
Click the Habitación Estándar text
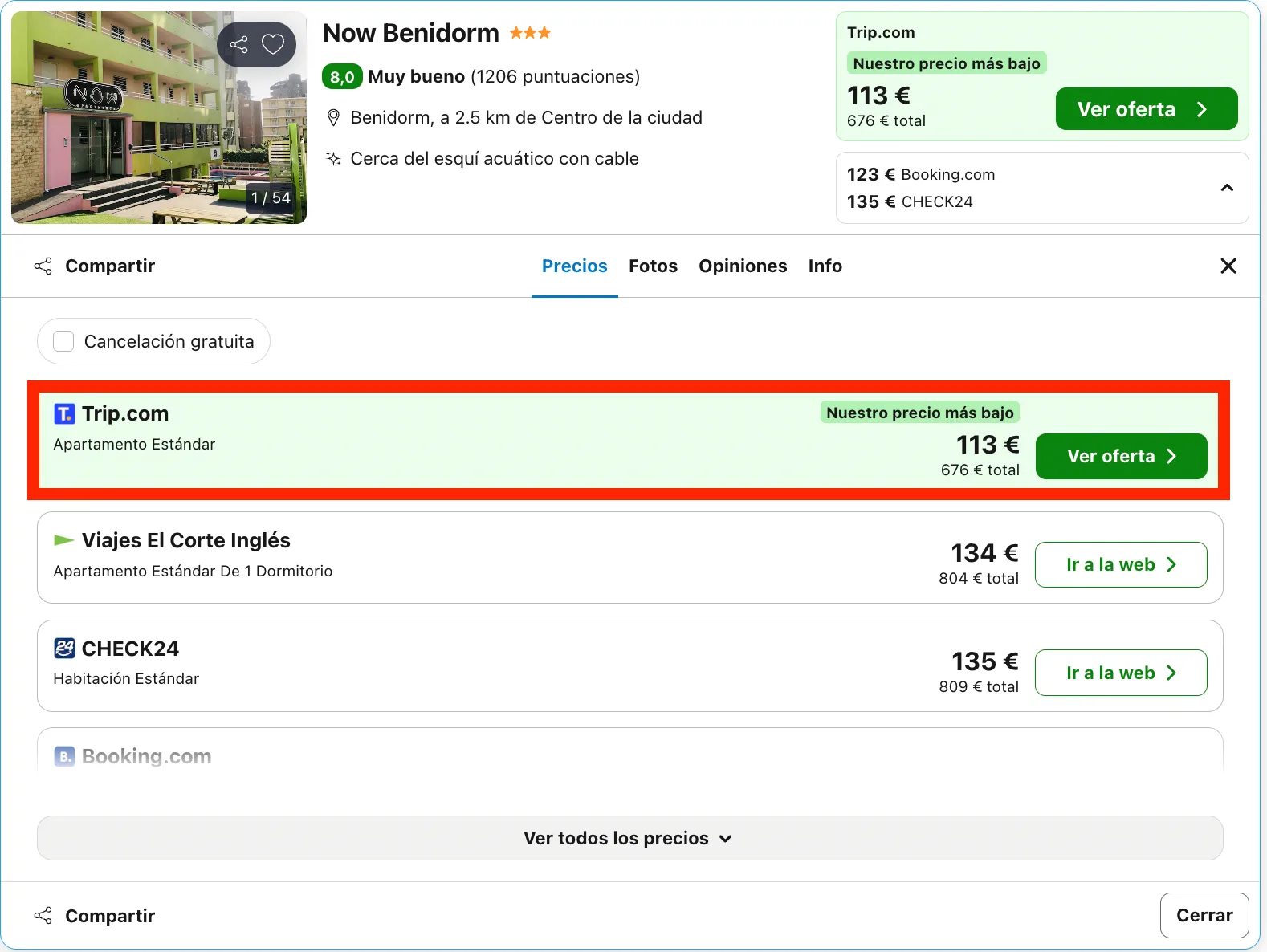pos(126,678)
